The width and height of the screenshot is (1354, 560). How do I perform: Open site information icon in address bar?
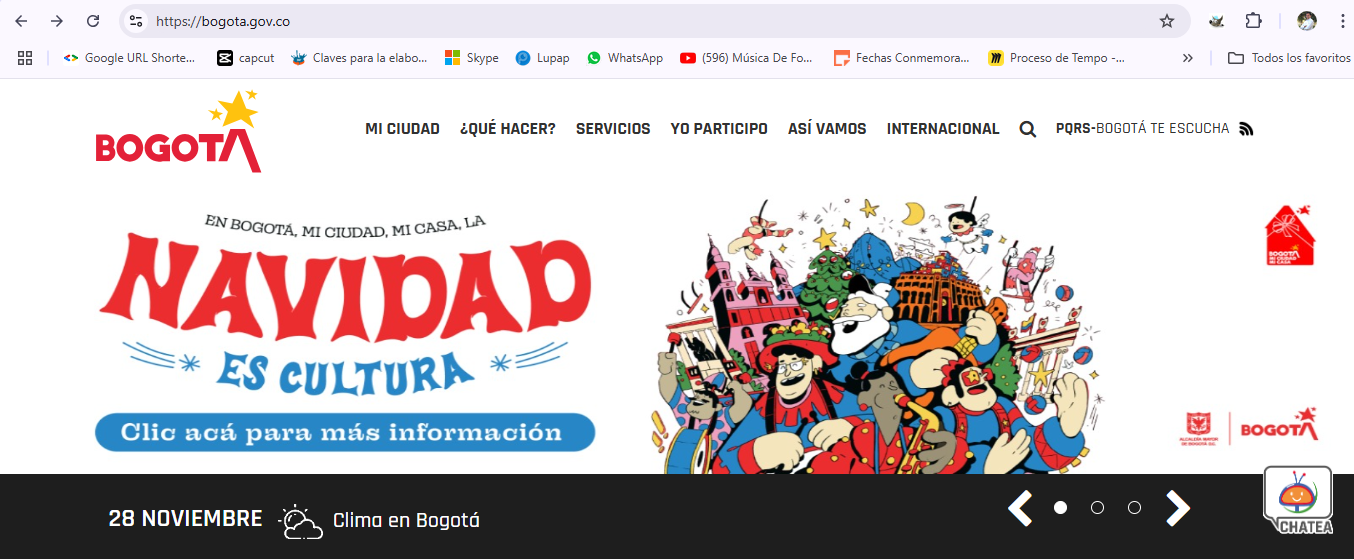point(136,21)
